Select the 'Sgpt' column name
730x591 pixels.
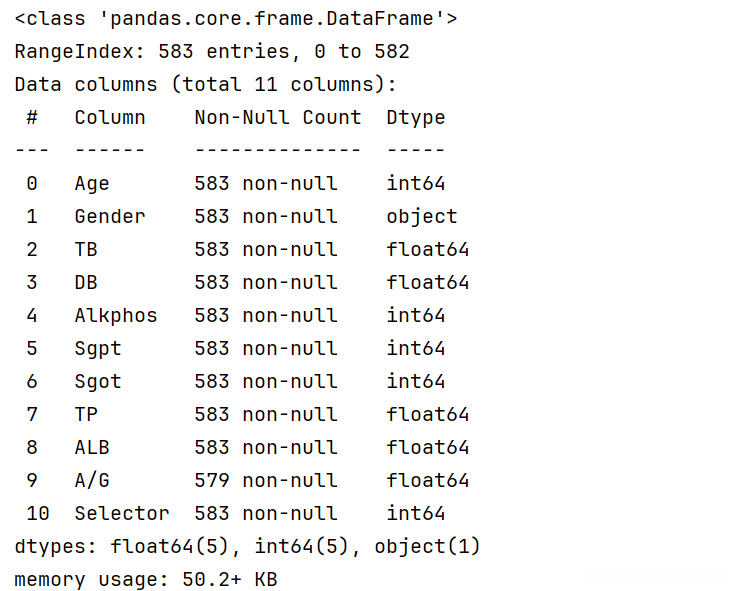point(98,349)
